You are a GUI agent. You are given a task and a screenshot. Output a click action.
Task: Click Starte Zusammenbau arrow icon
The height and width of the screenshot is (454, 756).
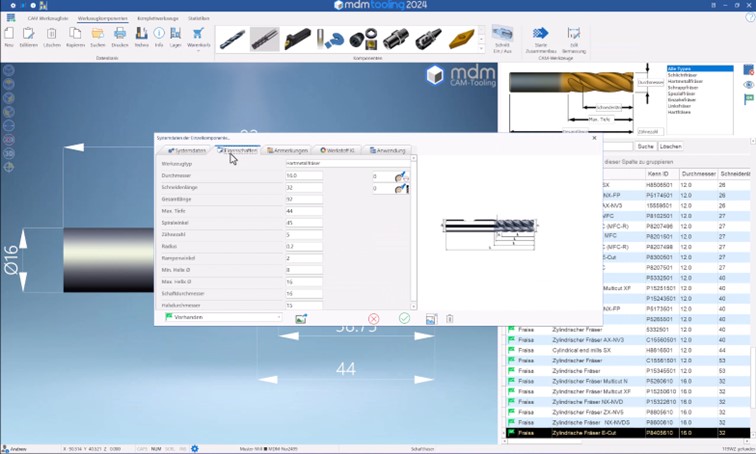540,33
